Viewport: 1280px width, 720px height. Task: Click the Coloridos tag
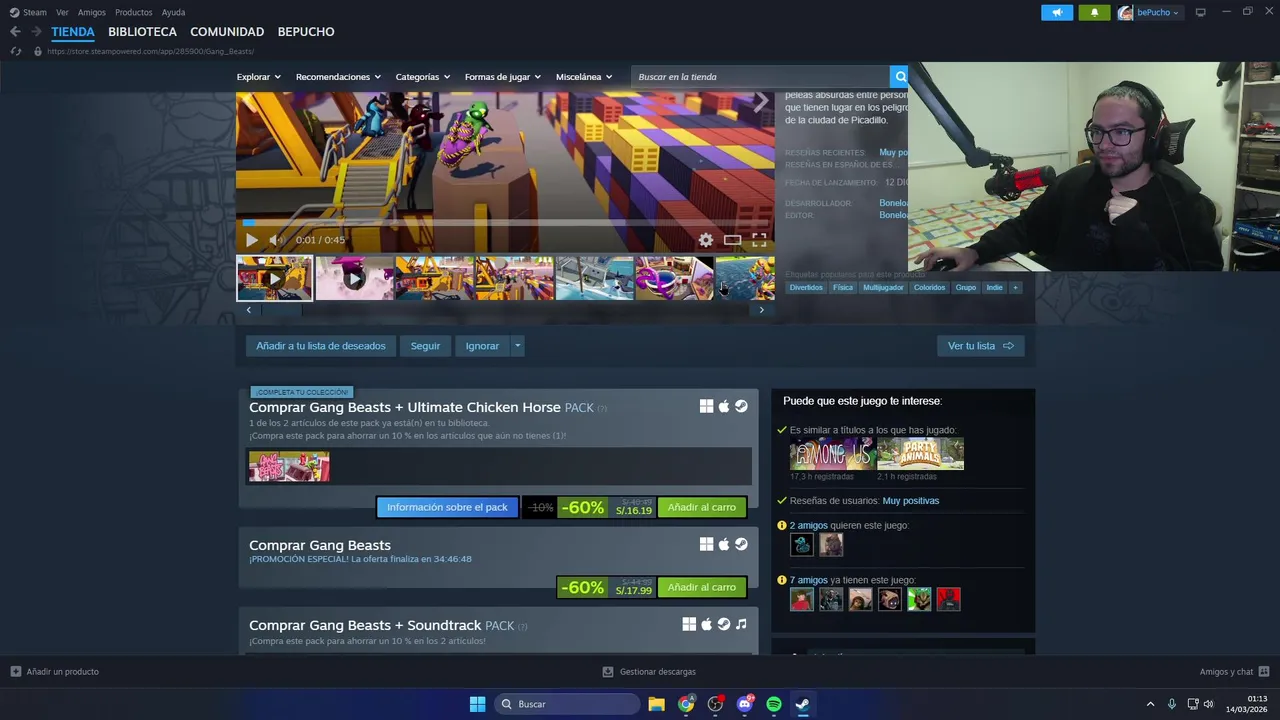(x=929, y=288)
